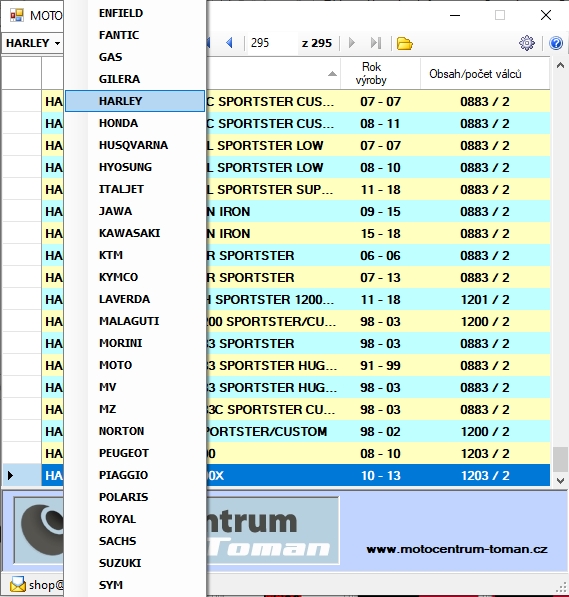This screenshot has height=597, width=569.
Task: Select PORTSTER/CUSTOM 98 - 02 row
Action: (295, 431)
